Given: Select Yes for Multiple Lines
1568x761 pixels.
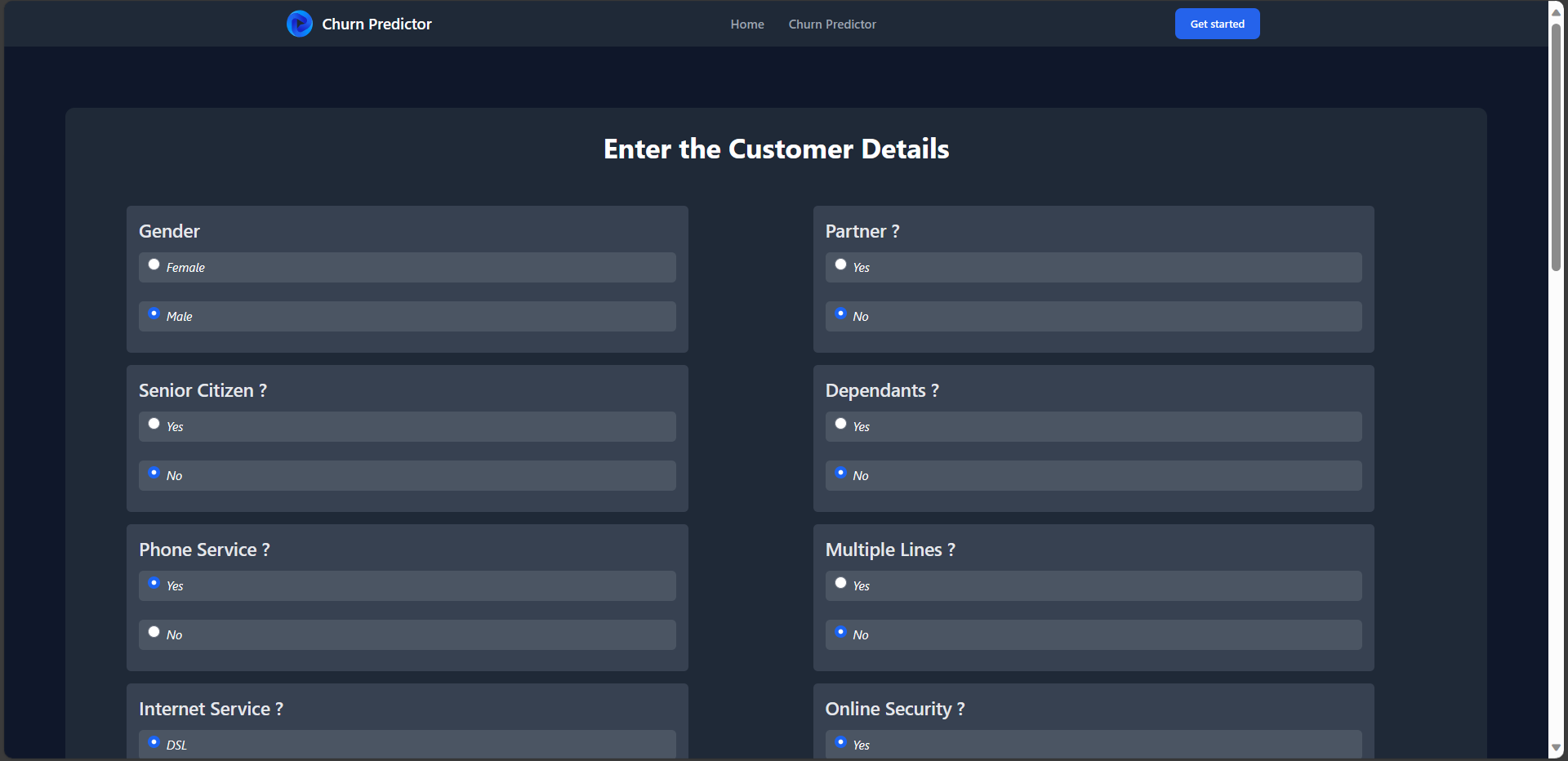Looking at the screenshot, I should click(840, 581).
